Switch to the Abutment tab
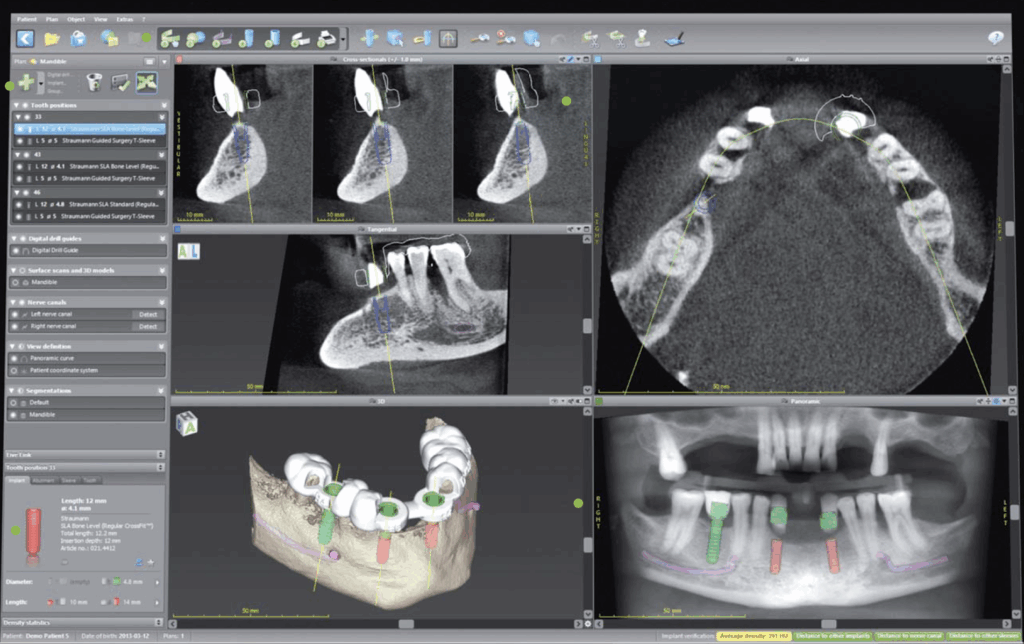This screenshot has width=1024, height=644. pos(43,480)
